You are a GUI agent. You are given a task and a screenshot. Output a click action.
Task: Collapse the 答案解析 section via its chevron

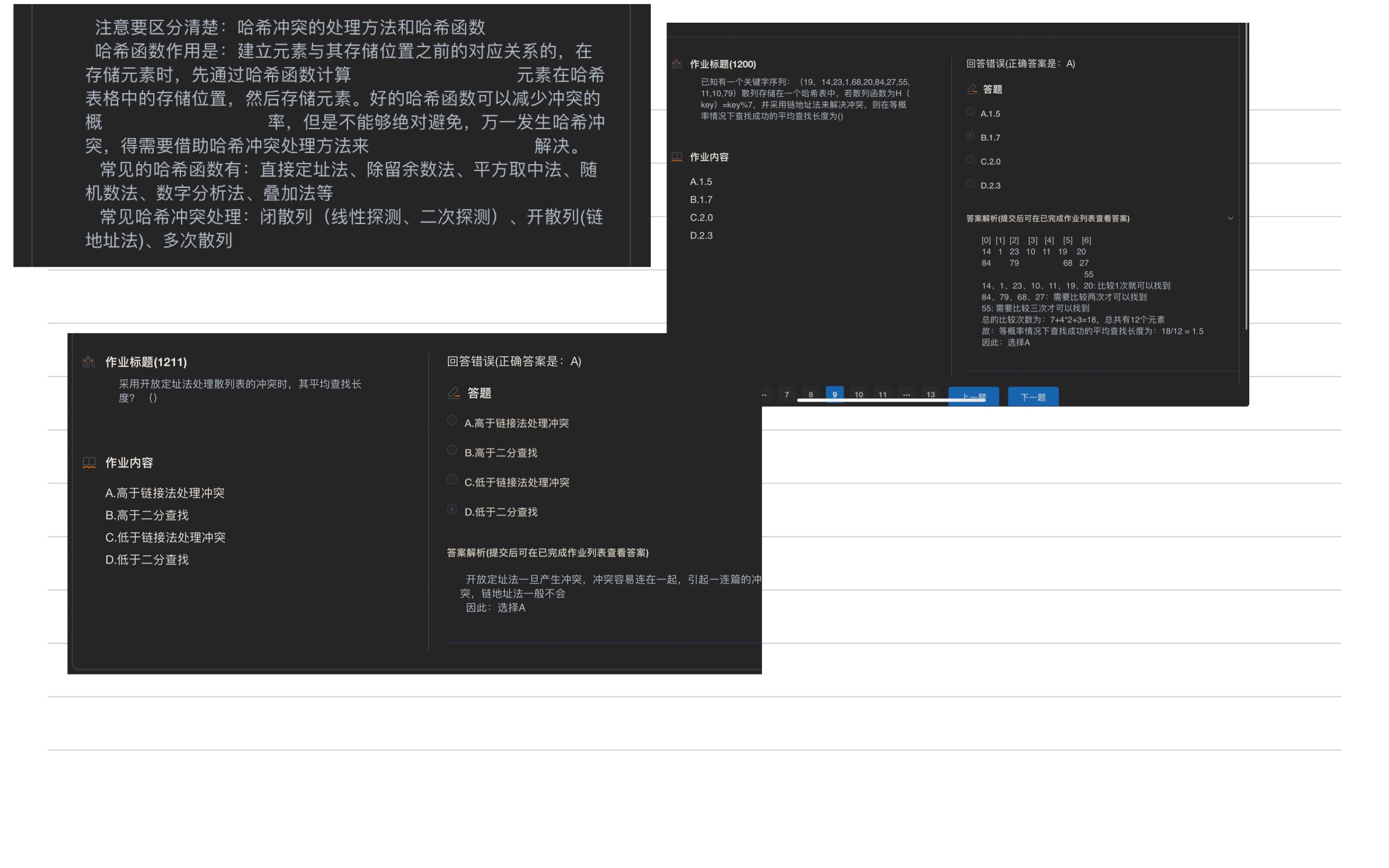[1230, 218]
